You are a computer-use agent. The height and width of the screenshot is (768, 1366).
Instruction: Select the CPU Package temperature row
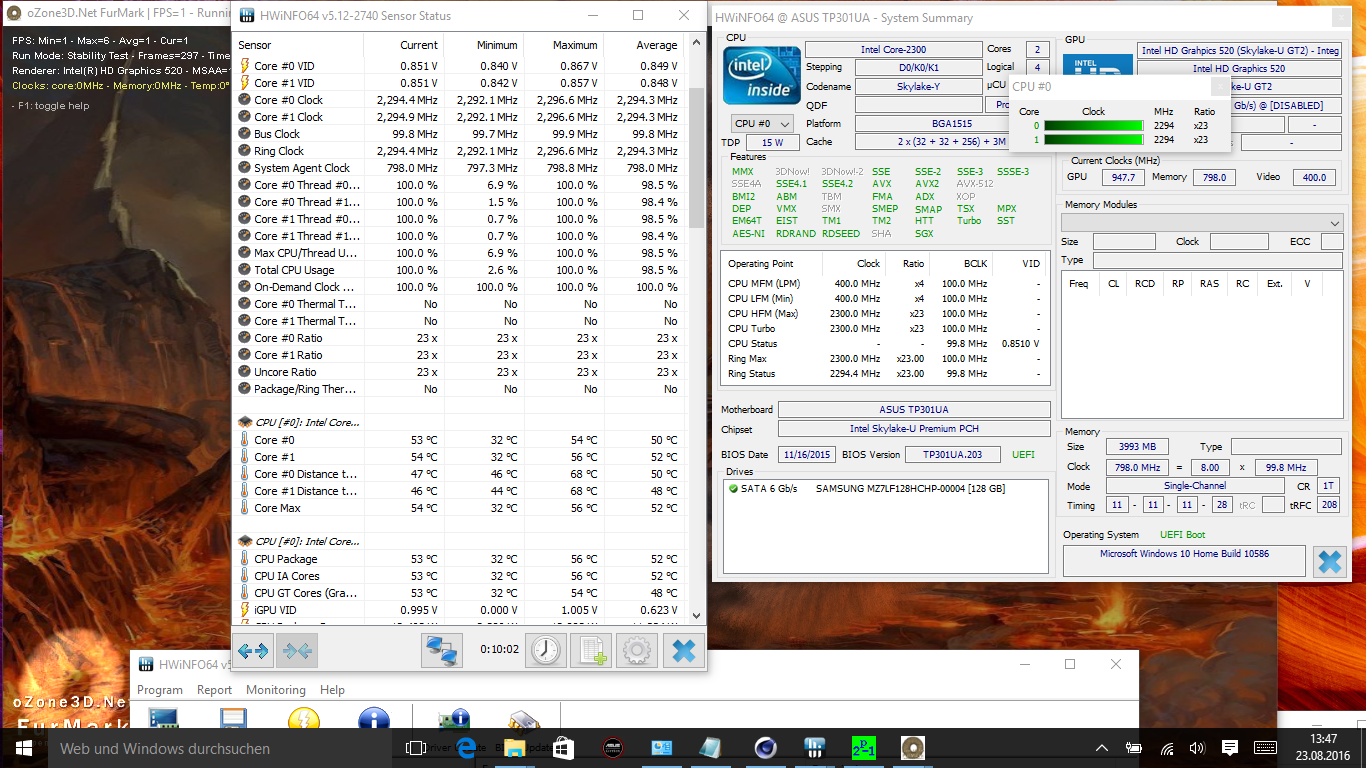[x=459, y=559]
